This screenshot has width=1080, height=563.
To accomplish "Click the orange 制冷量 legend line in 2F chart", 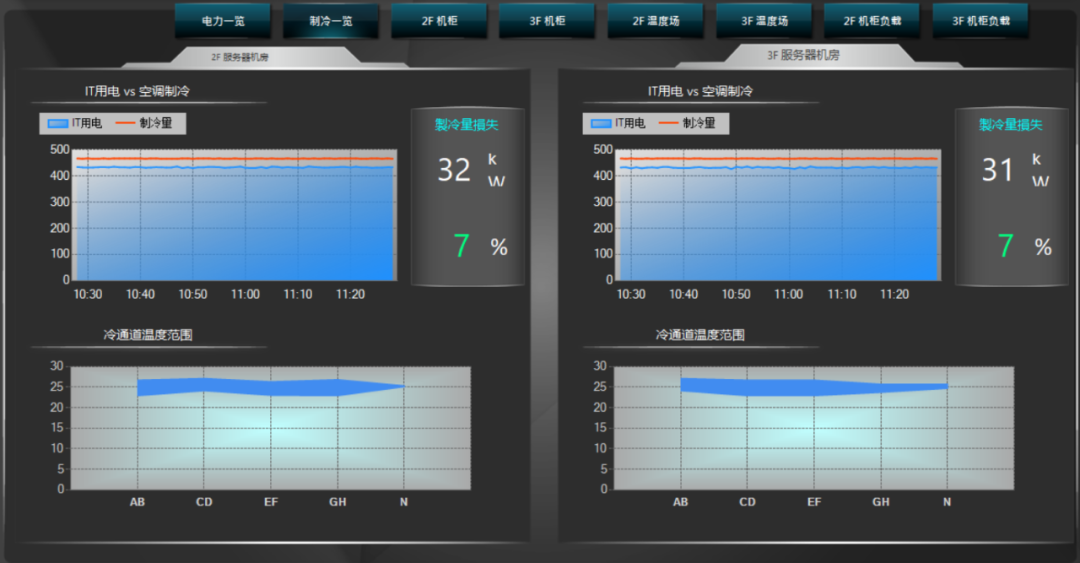I will (x=125, y=123).
